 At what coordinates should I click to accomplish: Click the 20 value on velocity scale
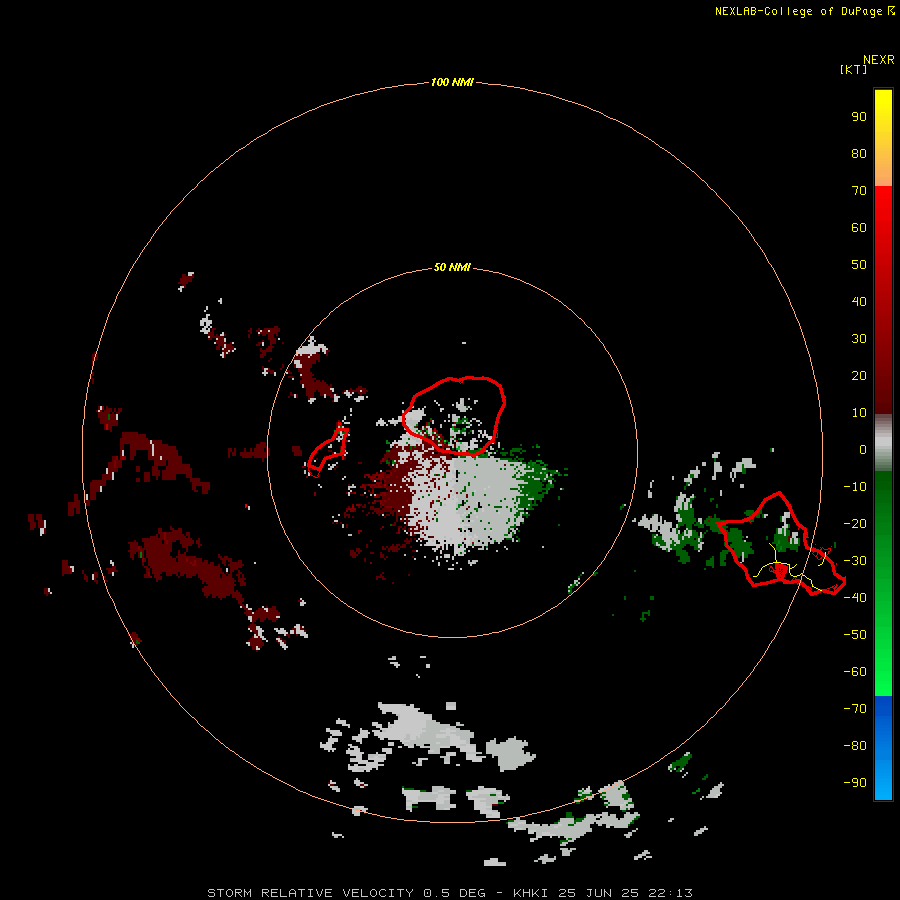point(859,376)
